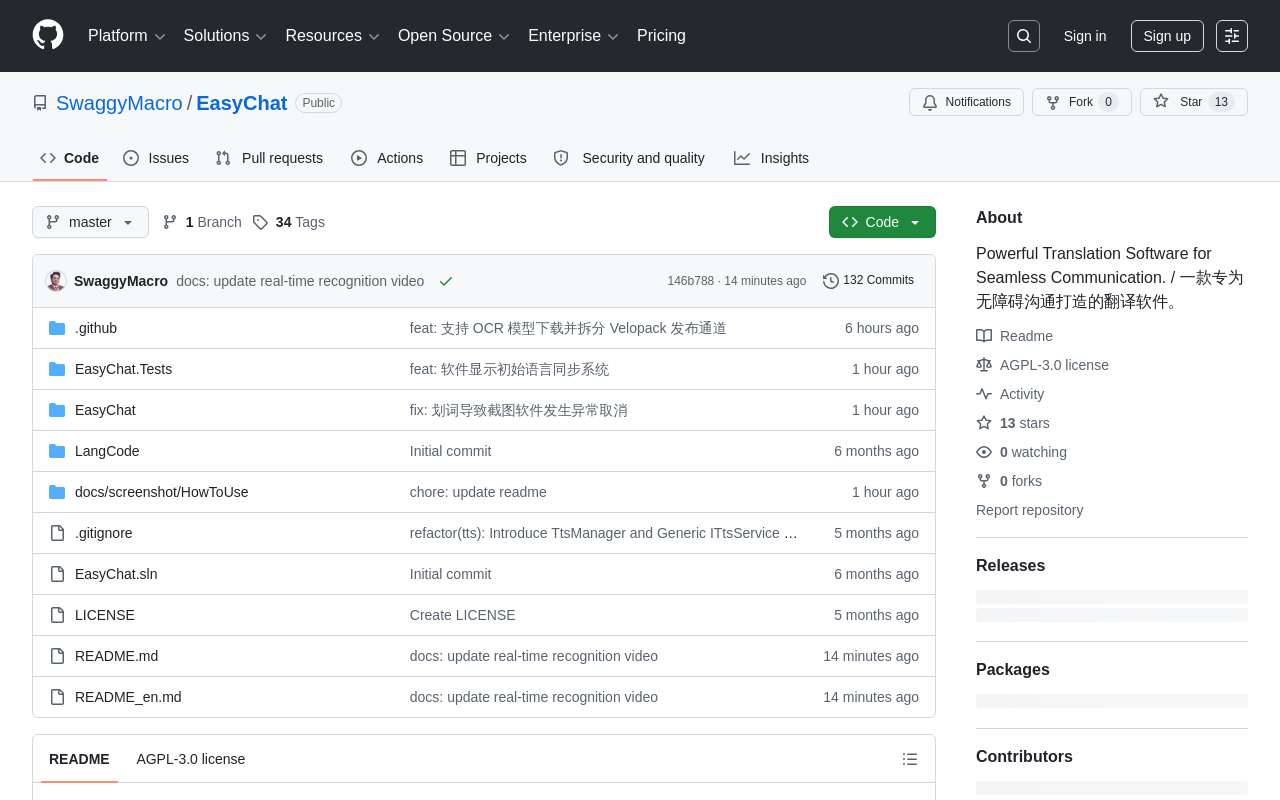This screenshot has width=1280, height=800.
Task: Switch to the Projects tab
Action: (x=488, y=158)
